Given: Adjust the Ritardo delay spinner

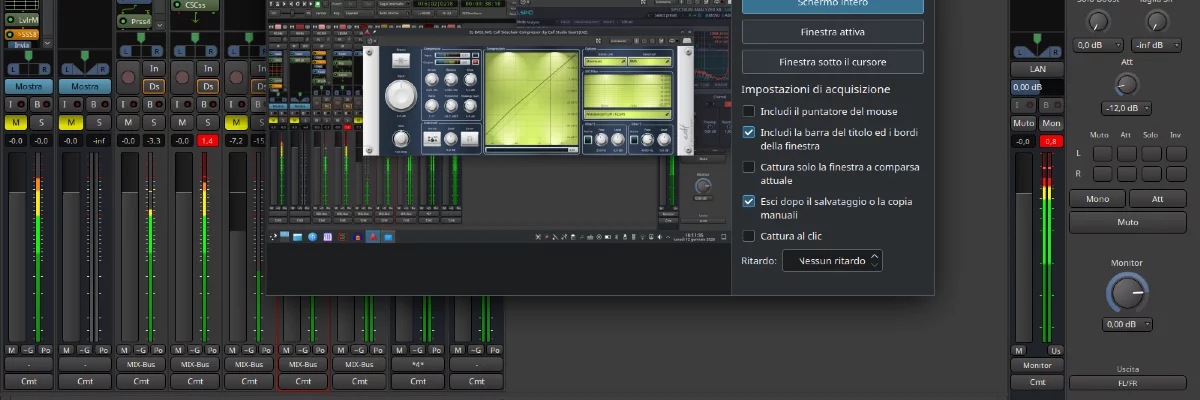Looking at the screenshot, I should coord(832,261).
